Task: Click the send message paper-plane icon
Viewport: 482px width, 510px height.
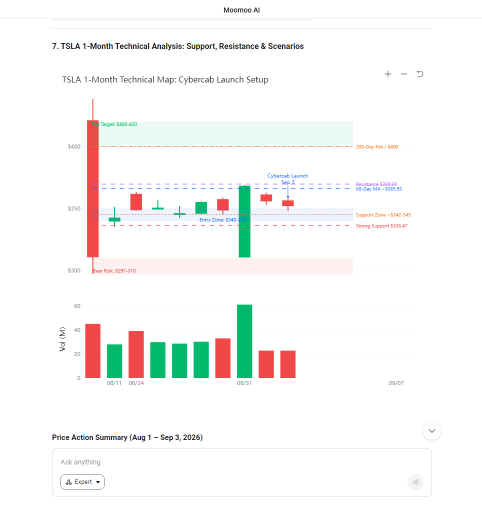Action: click(x=415, y=482)
